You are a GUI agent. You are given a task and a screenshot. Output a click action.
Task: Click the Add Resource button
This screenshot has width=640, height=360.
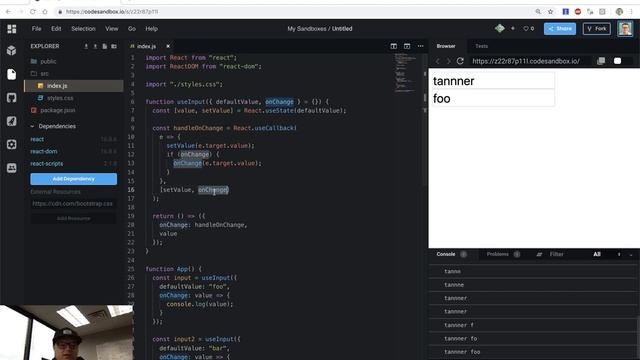[73, 218]
